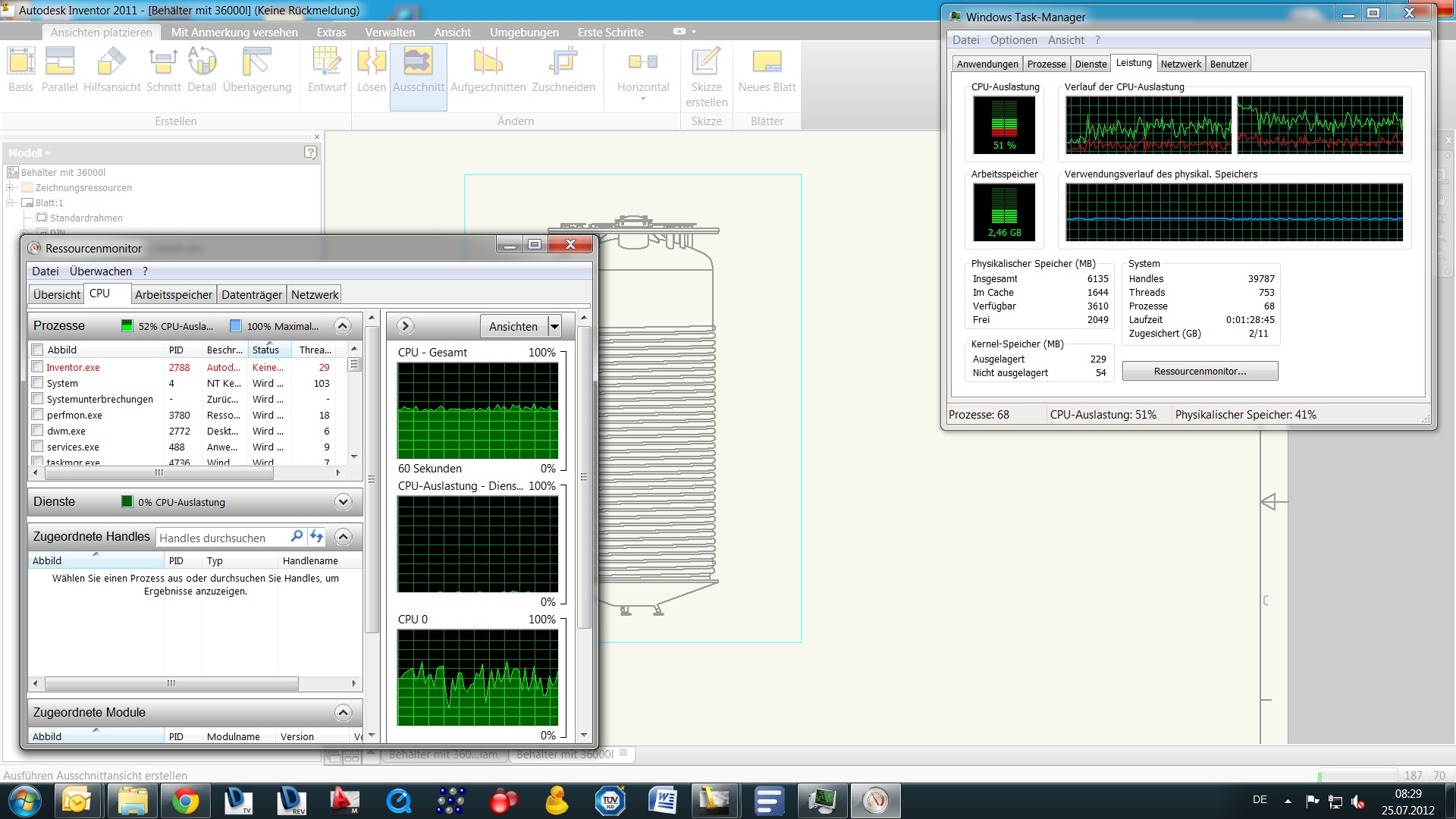Click the Skizze erstellen tool
Image resolution: width=1456 pixels, height=819 pixels.
pos(706,77)
